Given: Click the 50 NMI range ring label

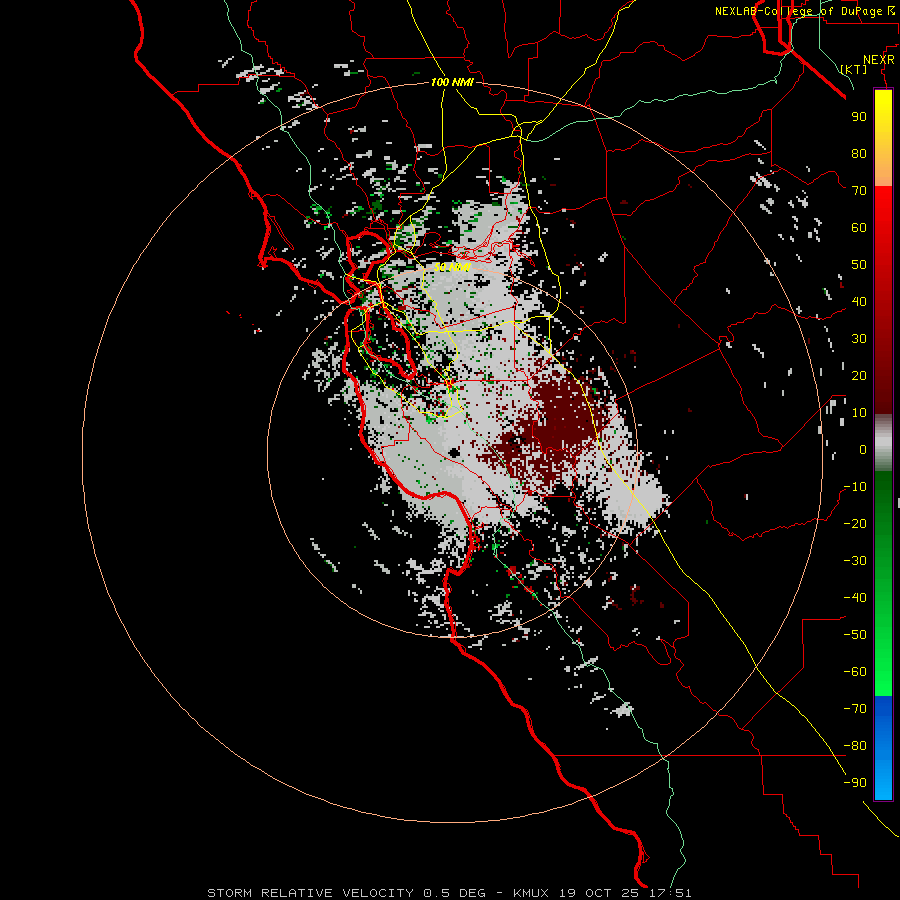Looking at the screenshot, I should tap(452, 267).
